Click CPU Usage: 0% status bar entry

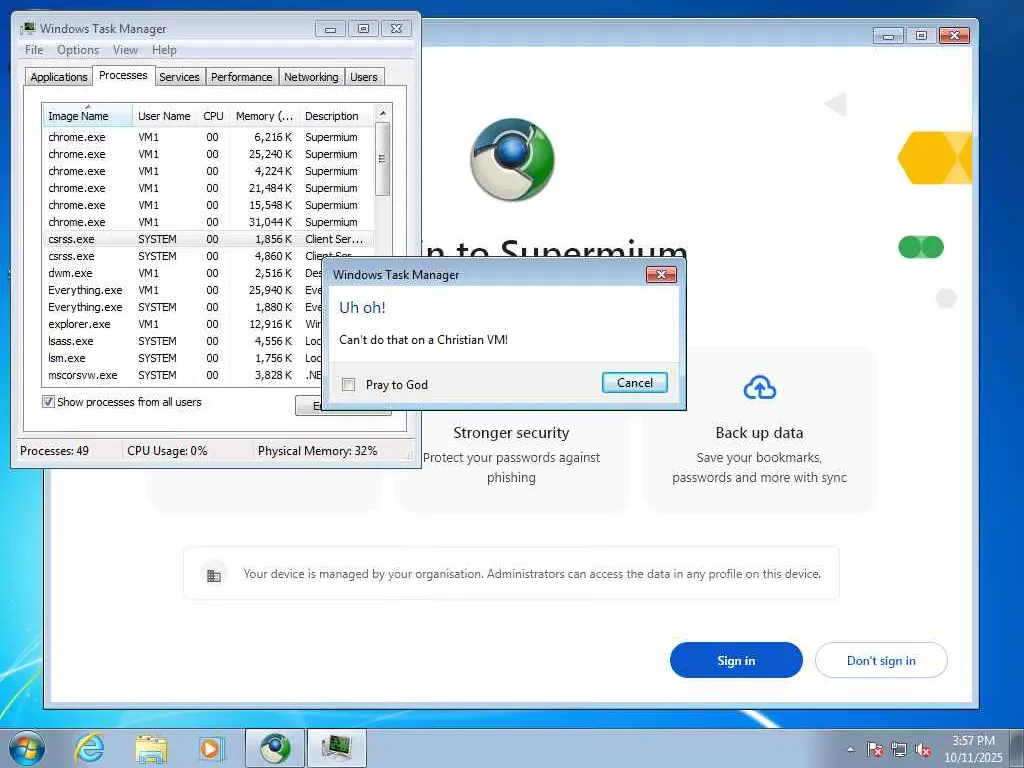[x=167, y=451]
